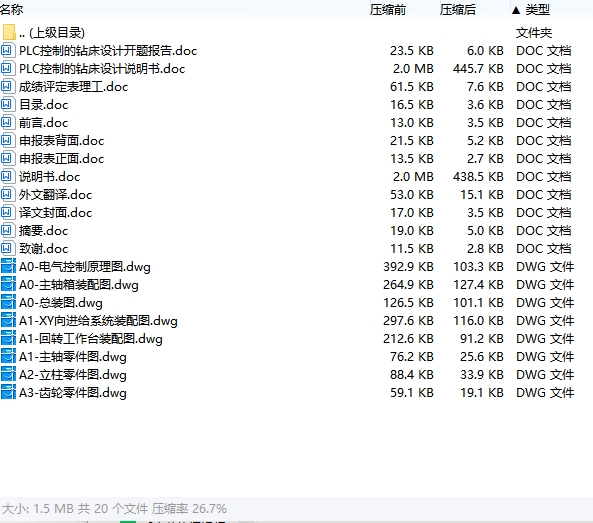Click the DWG icon beside A1-回转工作台装配图.dwg
This screenshot has width=593, height=523.
point(8,338)
